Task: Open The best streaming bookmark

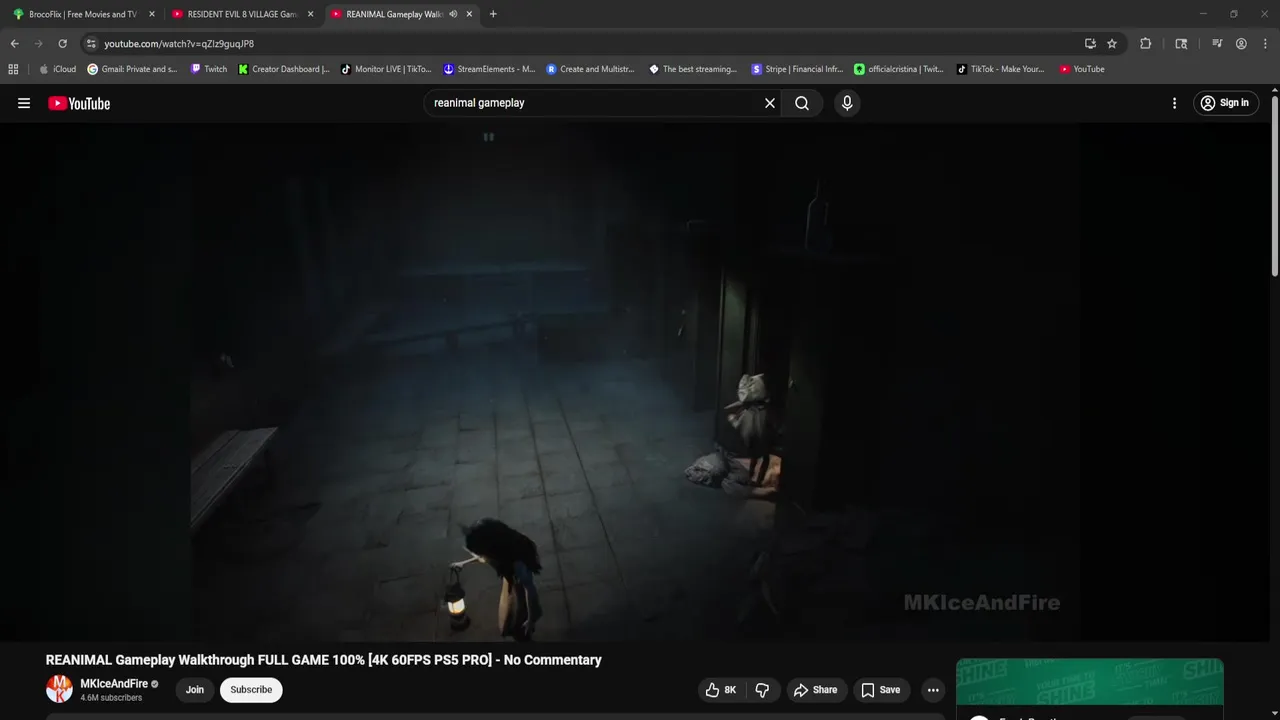Action: [x=693, y=69]
